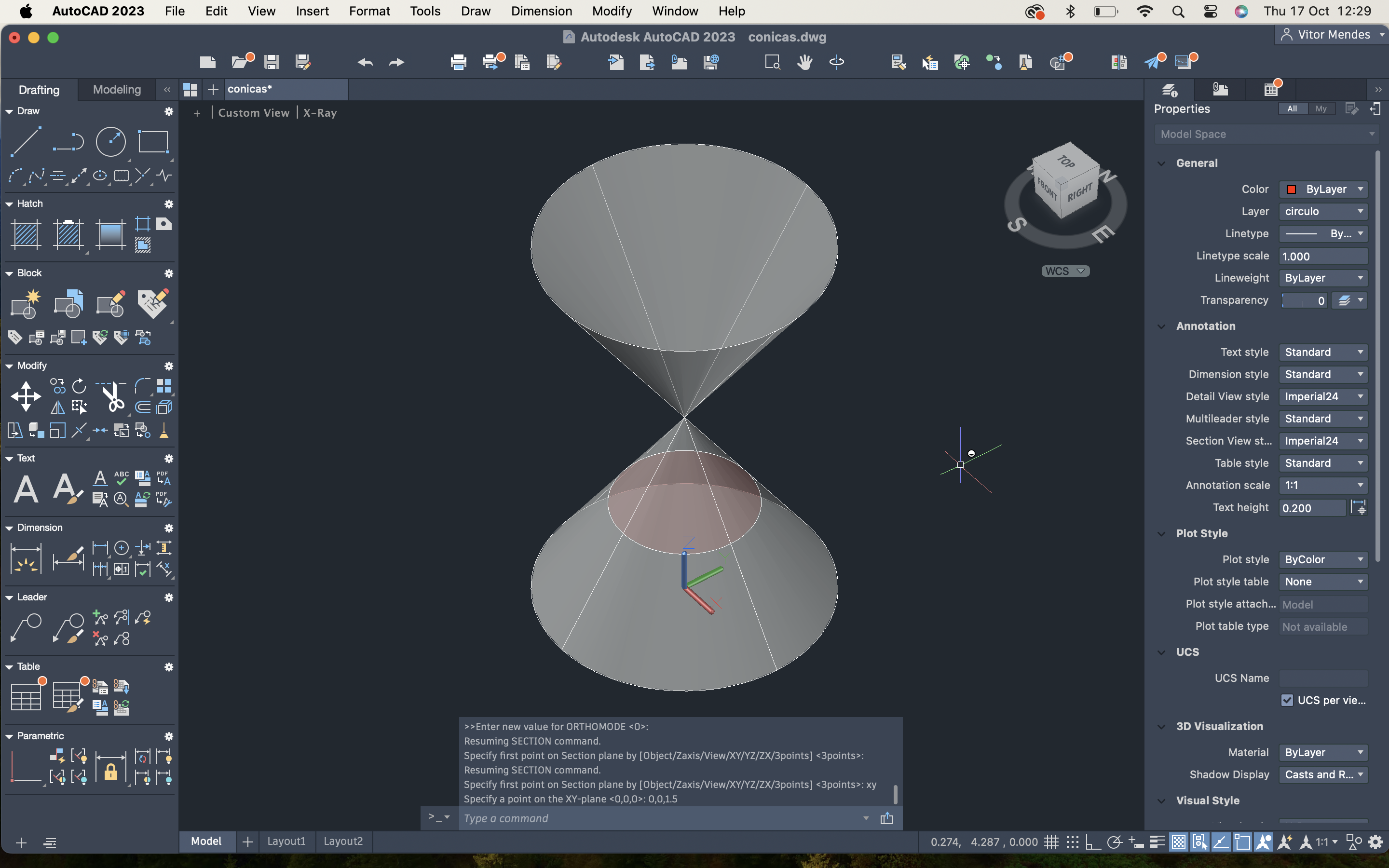This screenshot has height=868, width=1389.
Task: Click the X-Ray visual style label
Action: pos(320,112)
